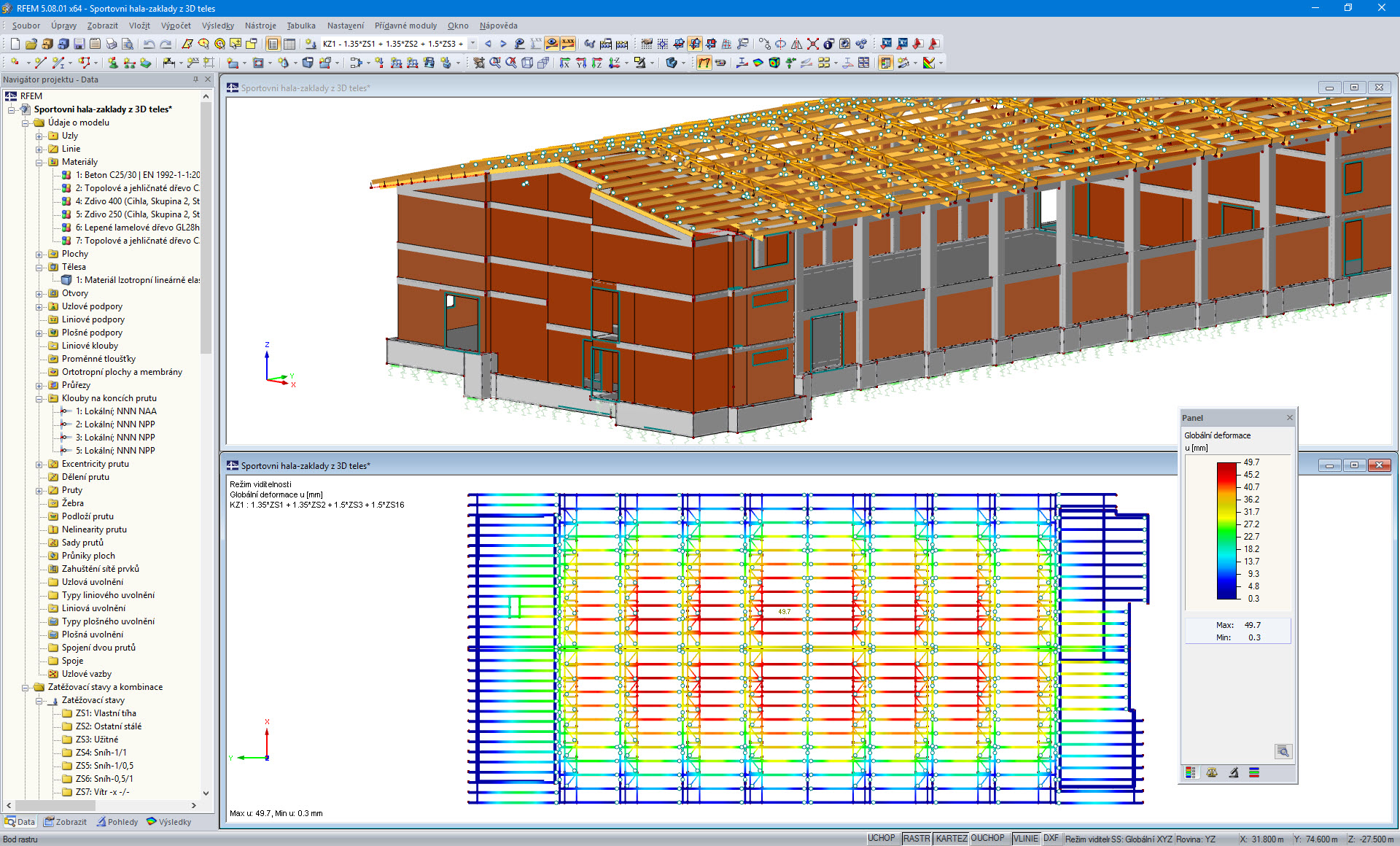The width and height of the screenshot is (1400, 846).
Task: Click the magnifier options button in Panel
Action: (x=1283, y=751)
